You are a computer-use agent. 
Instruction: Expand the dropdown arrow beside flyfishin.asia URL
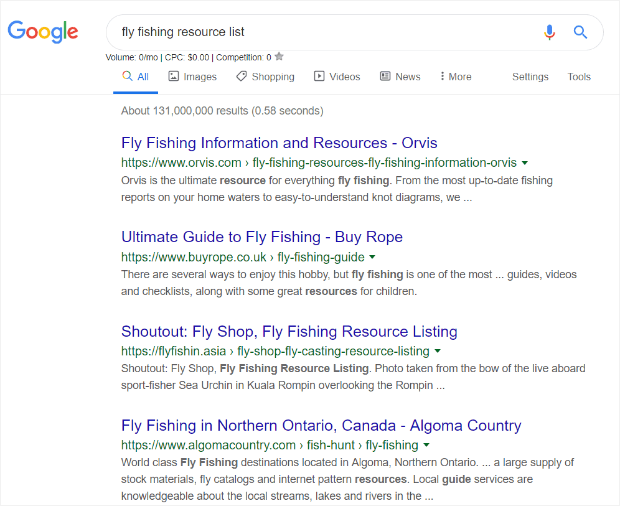tap(437, 351)
